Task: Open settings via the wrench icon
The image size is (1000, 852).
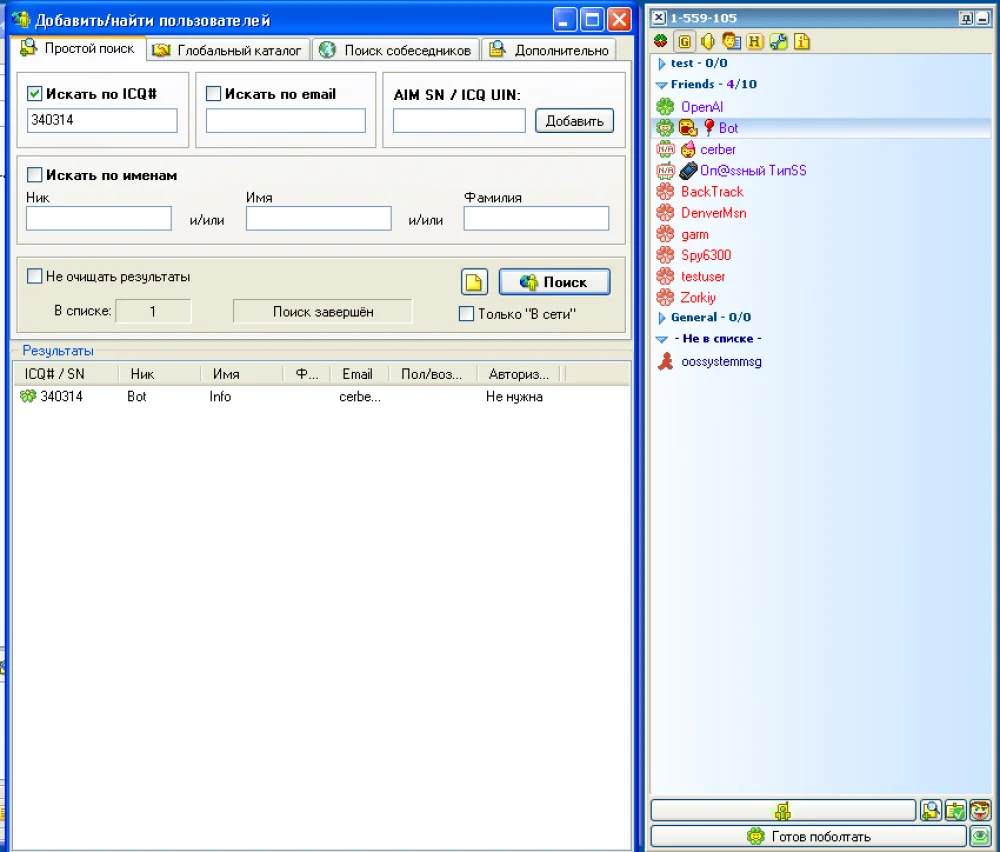Action: (778, 42)
